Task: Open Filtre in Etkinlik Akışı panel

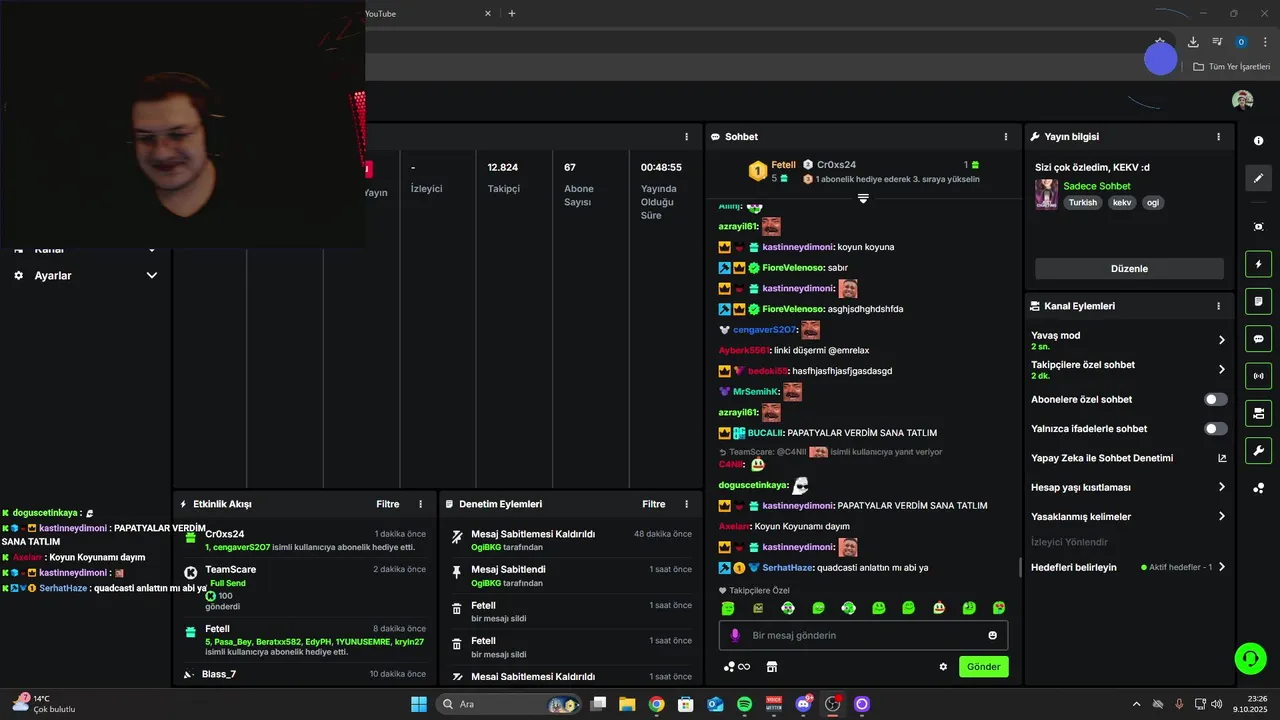Action: coord(388,504)
